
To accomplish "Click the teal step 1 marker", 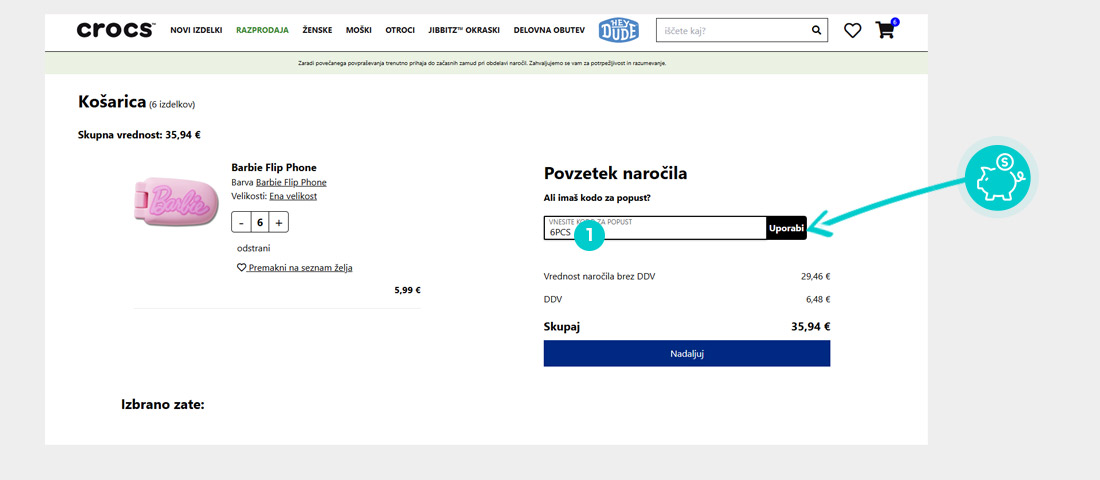I will point(589,235).
